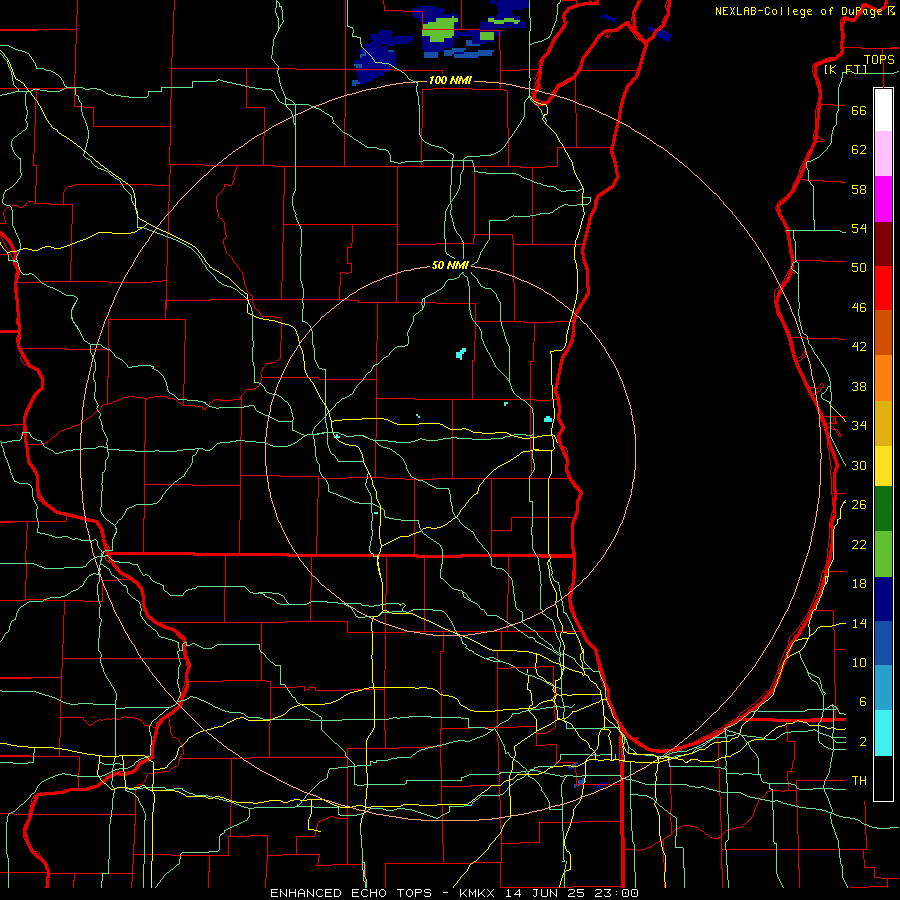Click the legend value '26'

coord(859,505)
